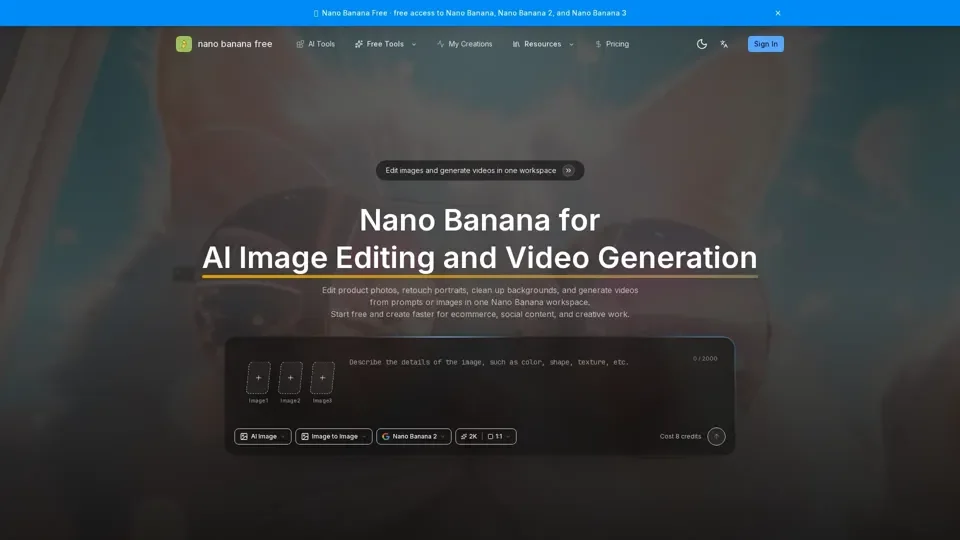Viewport: 960px width, 540px height.
Task: Click the submit arrow button to generate
Action: (x=716, y=437)
